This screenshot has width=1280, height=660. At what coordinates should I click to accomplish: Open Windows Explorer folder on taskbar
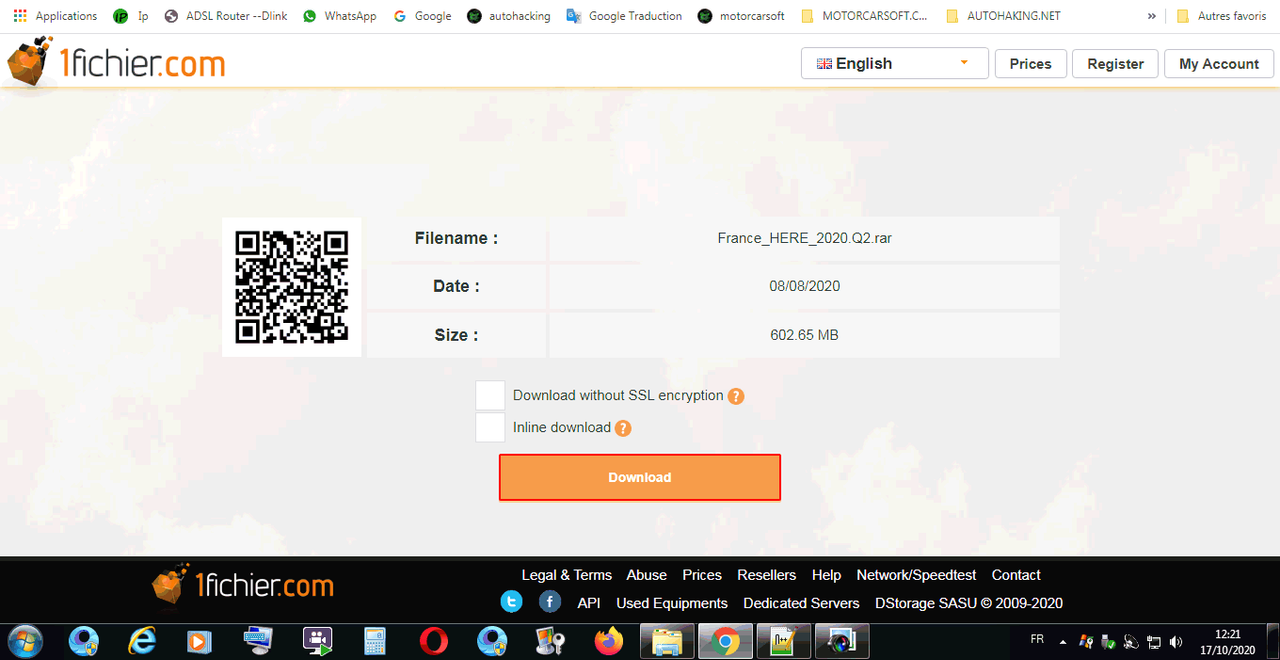click(x=667, y=641)
